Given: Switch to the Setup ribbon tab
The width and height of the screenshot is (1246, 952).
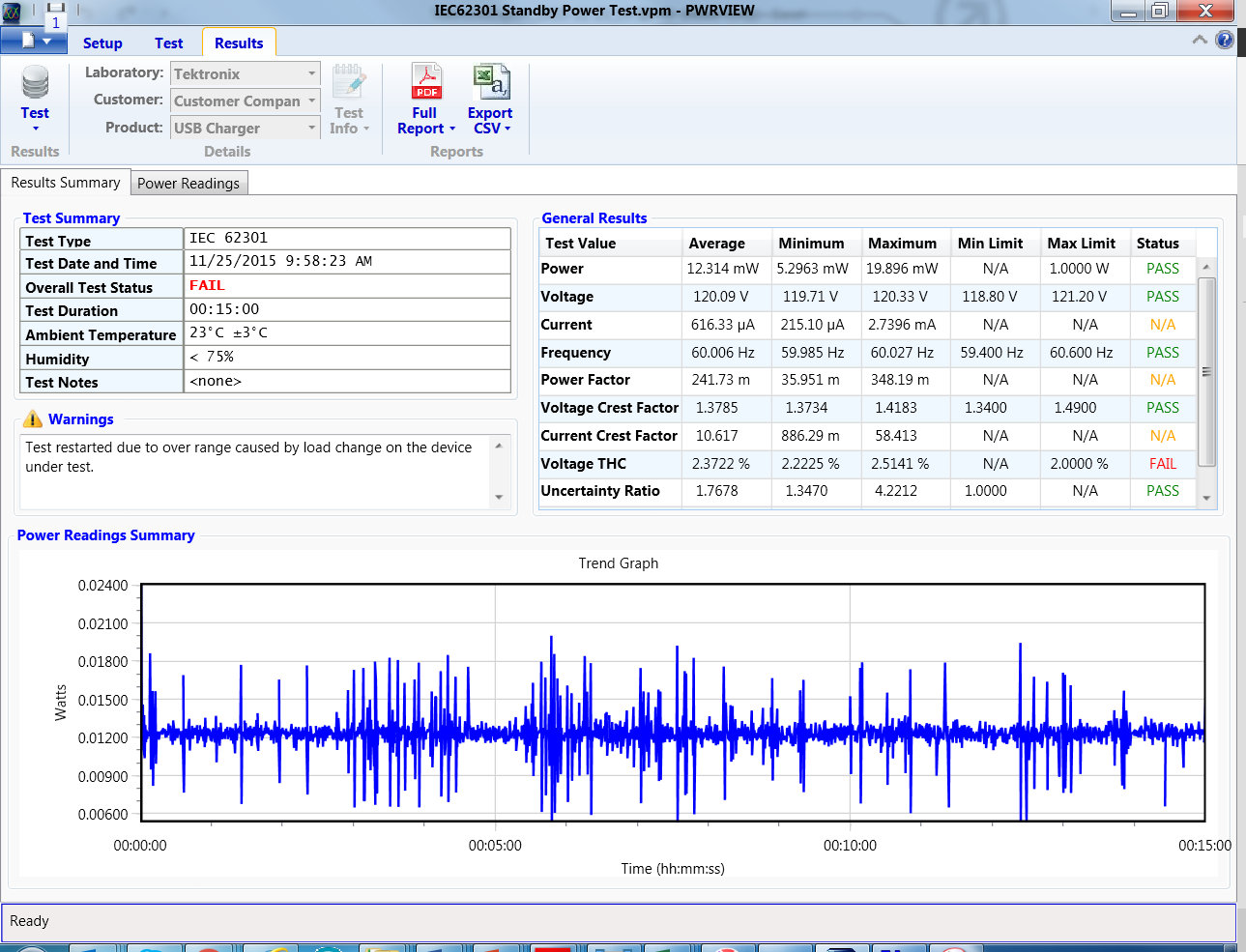Looking at the screenshot, I should point(102,43).
